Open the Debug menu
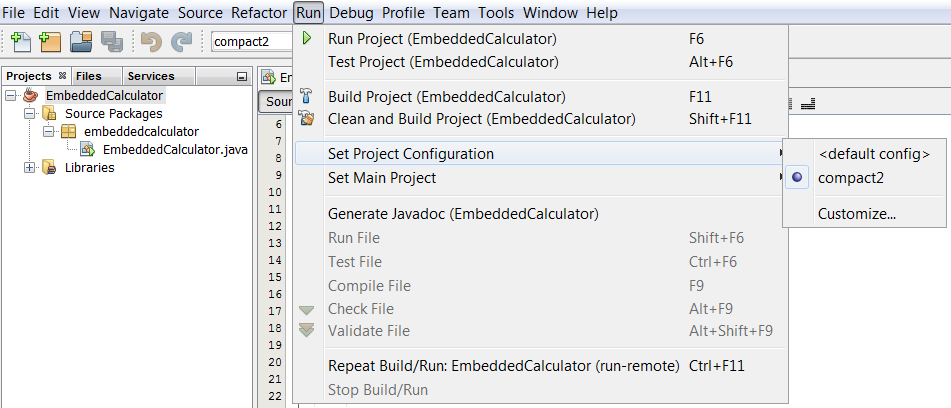951x408 pixels. pos(350,13)
